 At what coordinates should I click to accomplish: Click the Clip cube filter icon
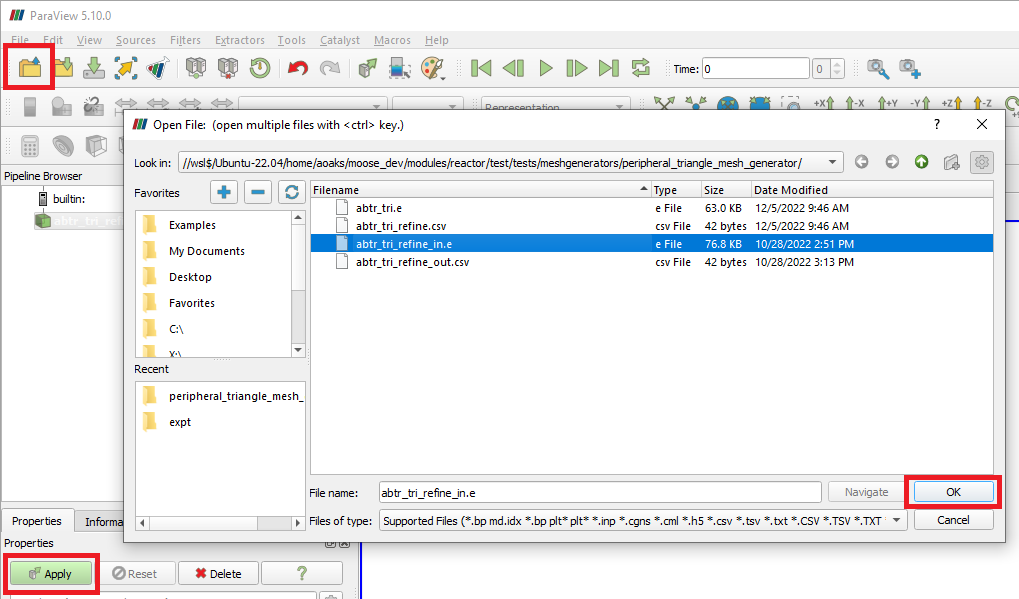tap(96, 146)
